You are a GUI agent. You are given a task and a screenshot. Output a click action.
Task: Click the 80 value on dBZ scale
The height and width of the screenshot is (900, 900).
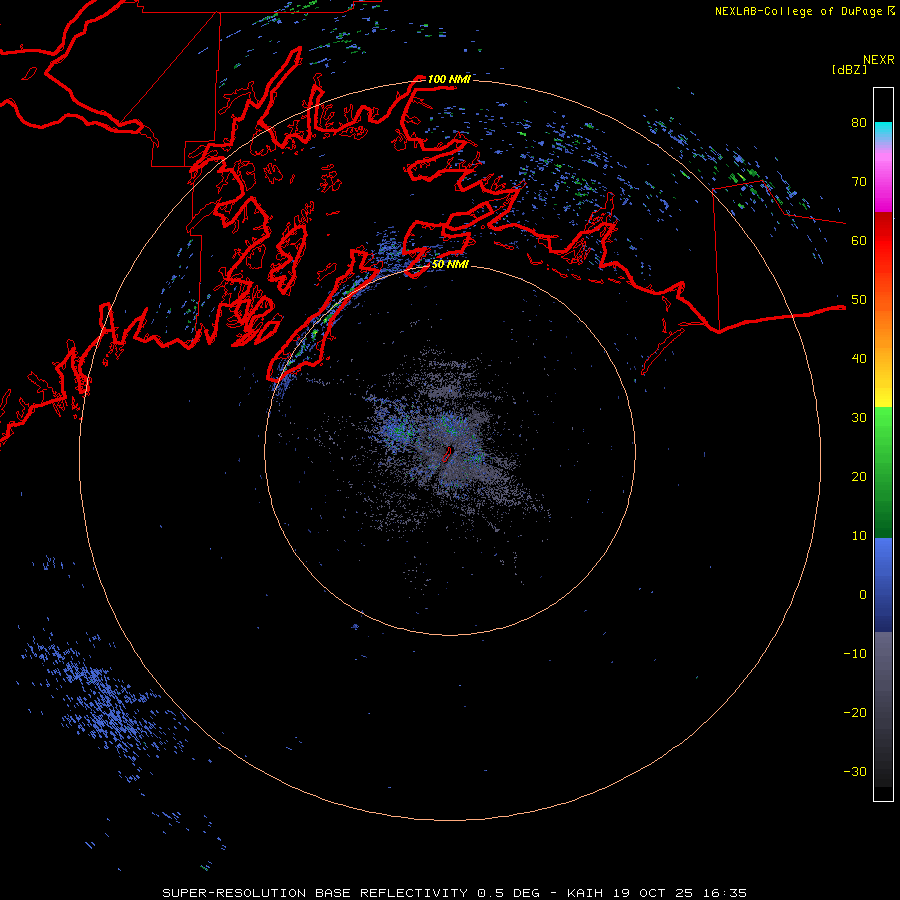click(x=859, y=122)
